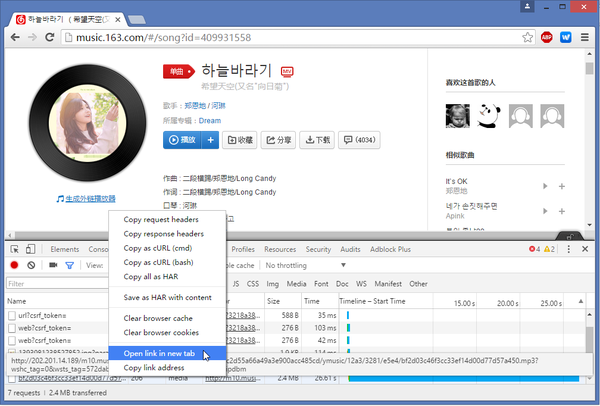Tick the checkbox for the second row, web?csrf_token=
Image resolution: width=600 pixels, height=406 pixels.
(12, 328)
